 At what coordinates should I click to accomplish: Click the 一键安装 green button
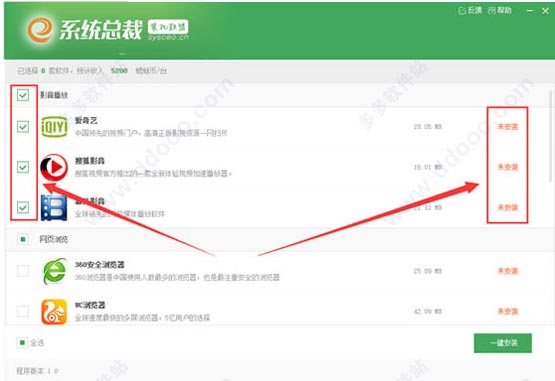click(503, 343)
